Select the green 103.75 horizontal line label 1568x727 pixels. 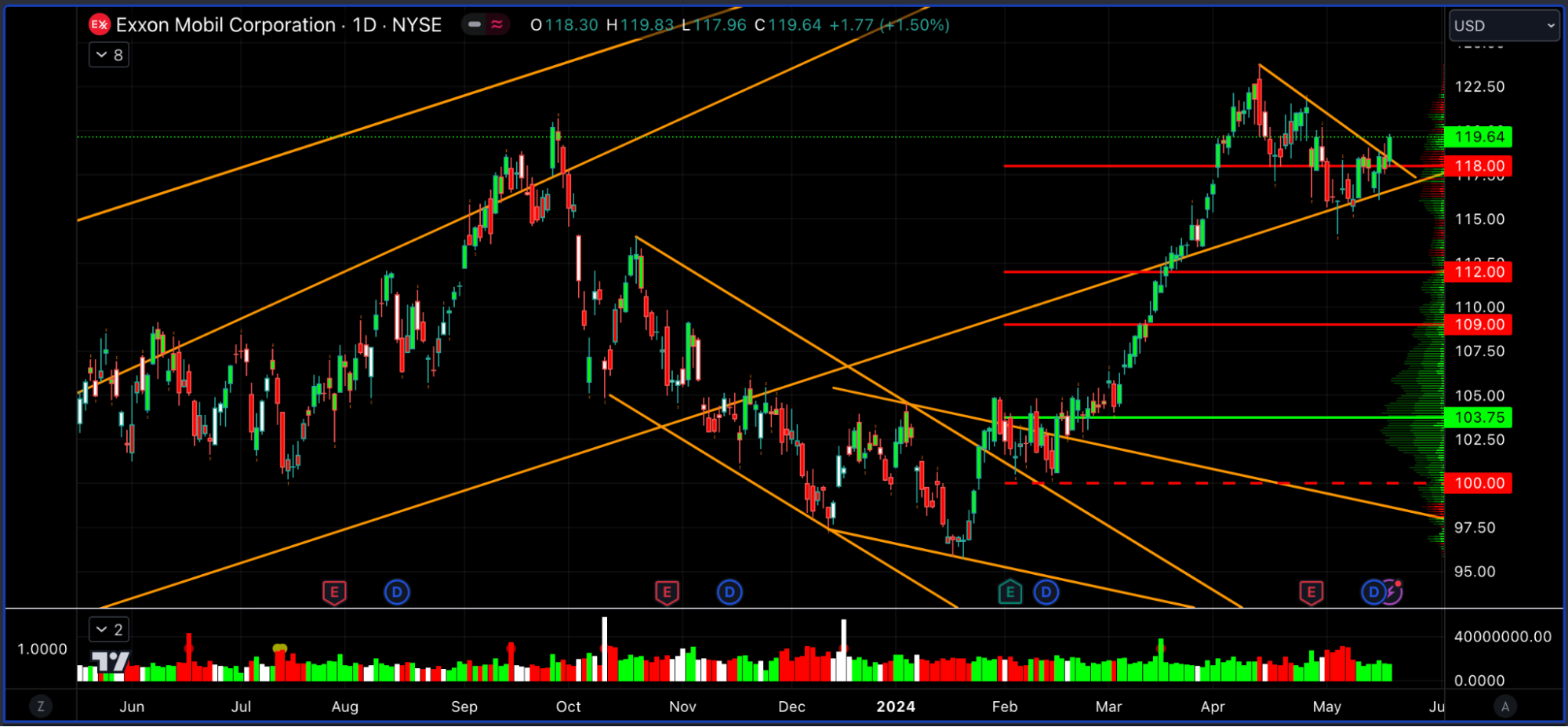1479,418
